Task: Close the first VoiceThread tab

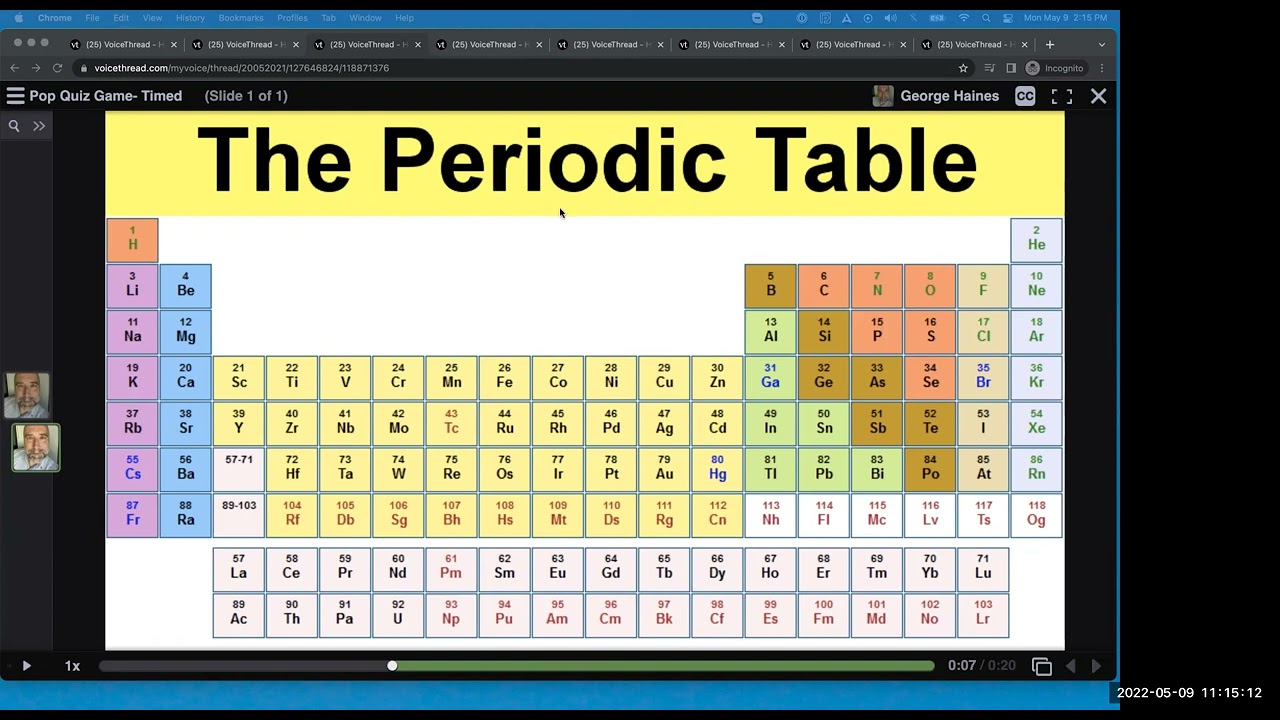Action: [174, 44]
